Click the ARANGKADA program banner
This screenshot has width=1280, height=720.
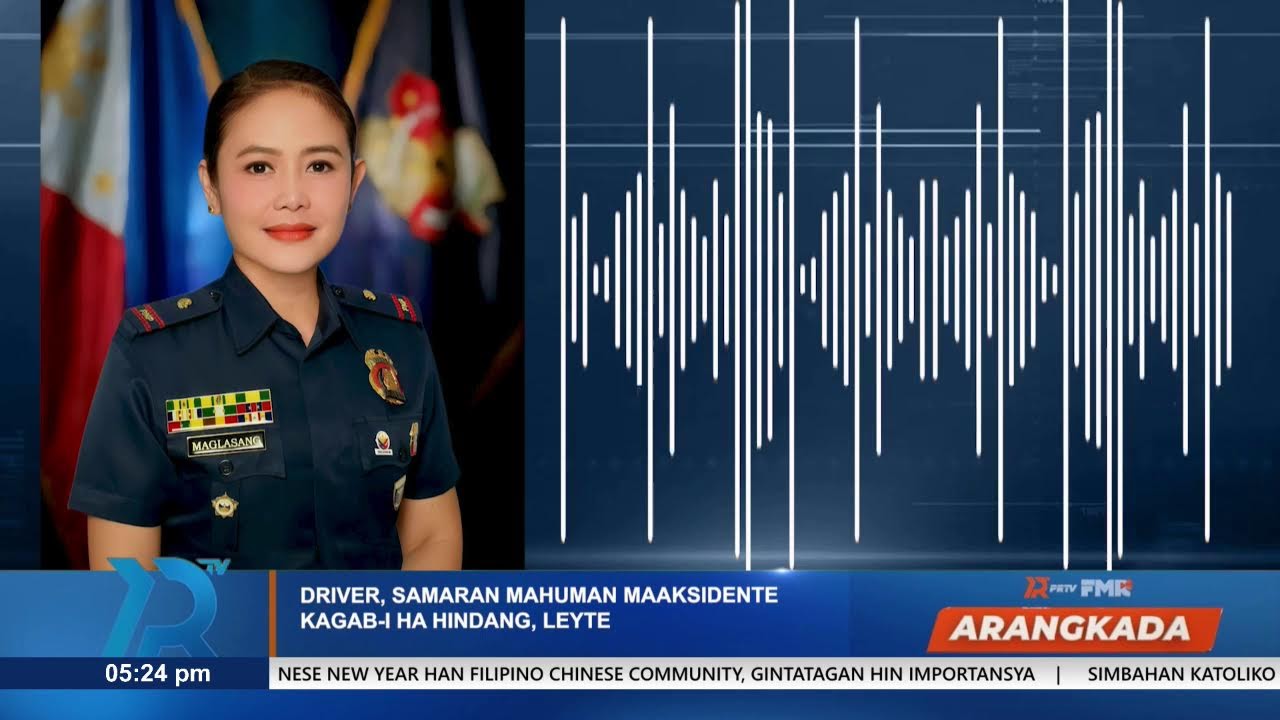(x=1074, y=629)
